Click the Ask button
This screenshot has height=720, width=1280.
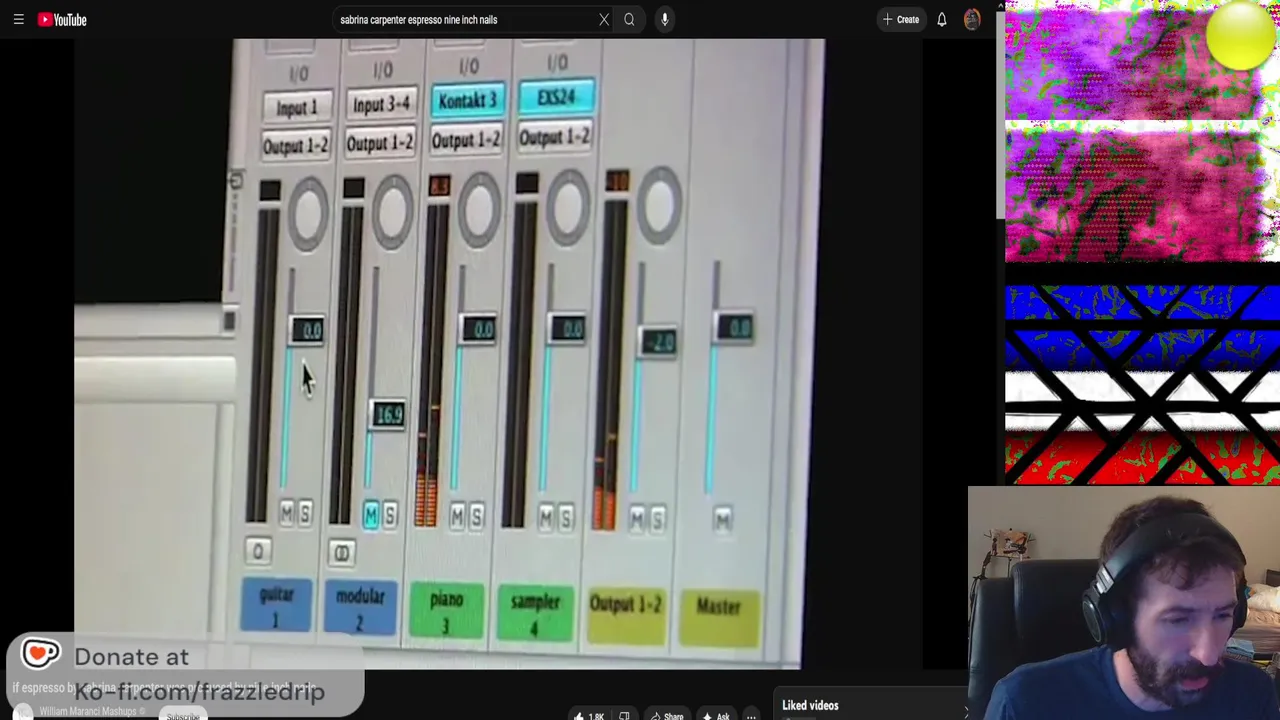click(717, 715)
